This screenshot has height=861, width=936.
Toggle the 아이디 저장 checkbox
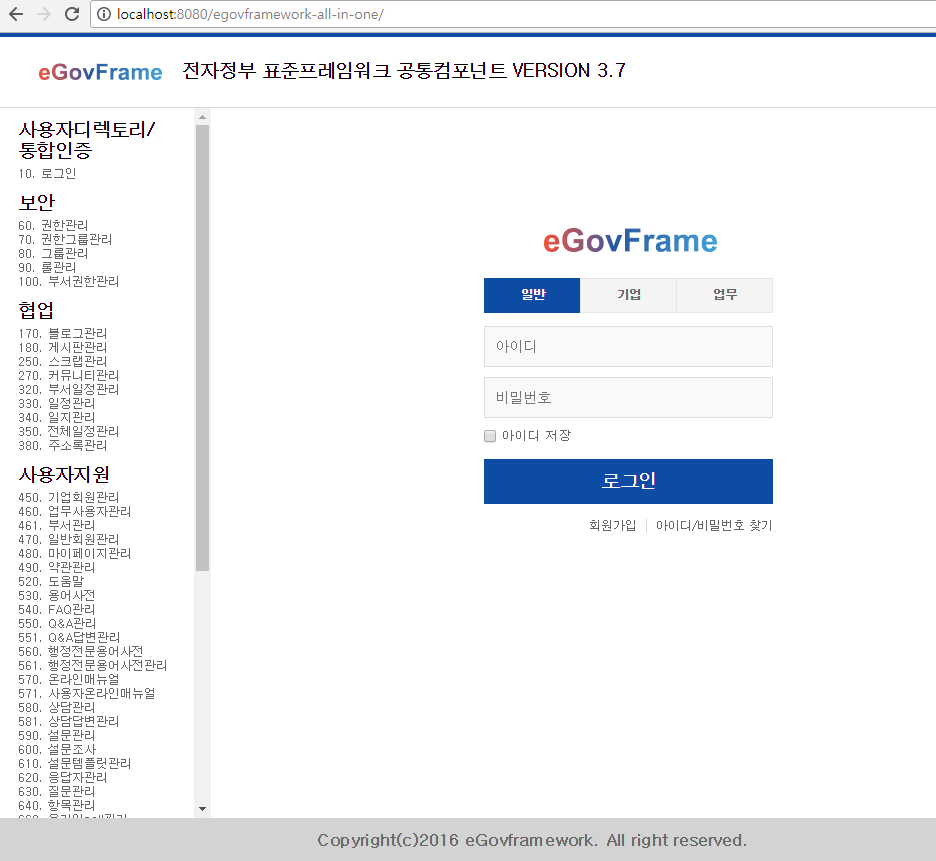[x=490, y=436]
